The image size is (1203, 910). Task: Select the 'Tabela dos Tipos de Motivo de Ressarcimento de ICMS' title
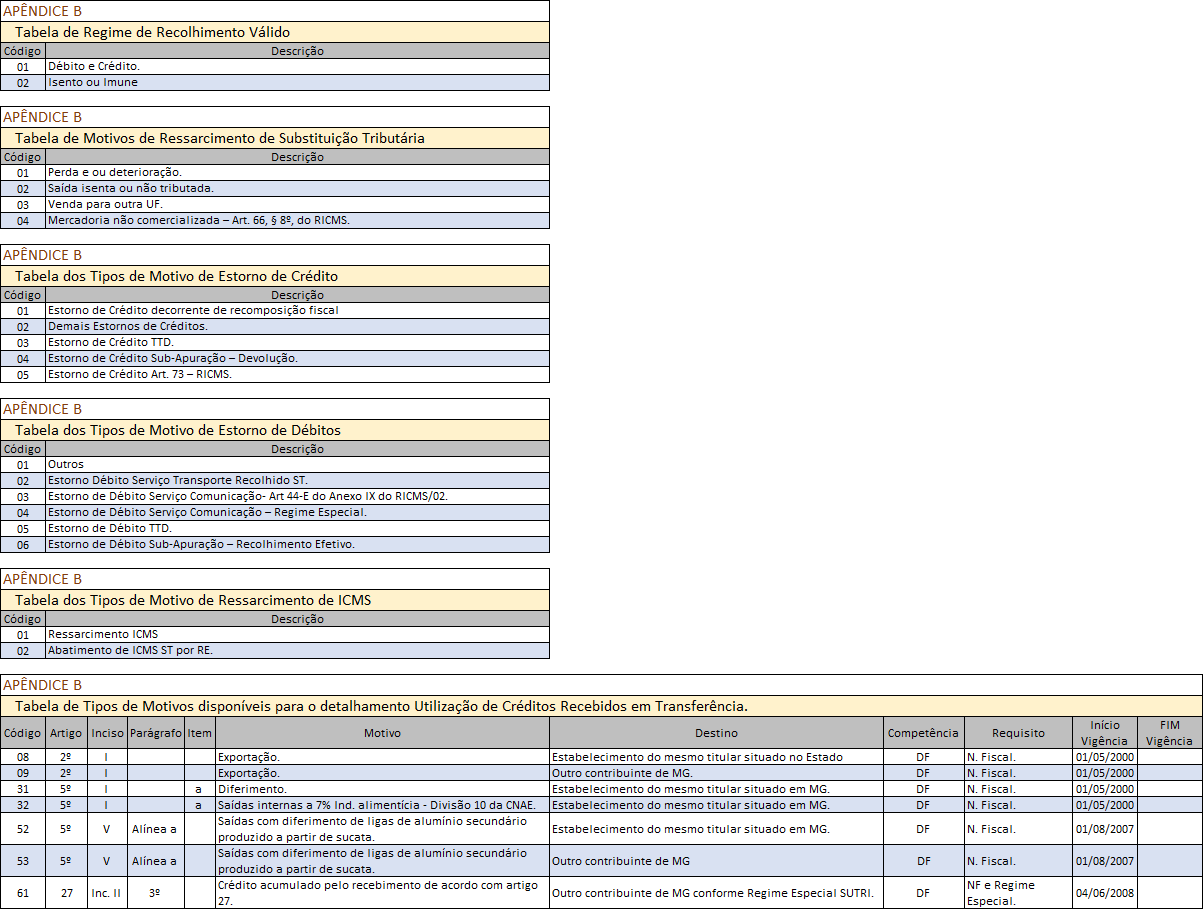click(275, 600)
